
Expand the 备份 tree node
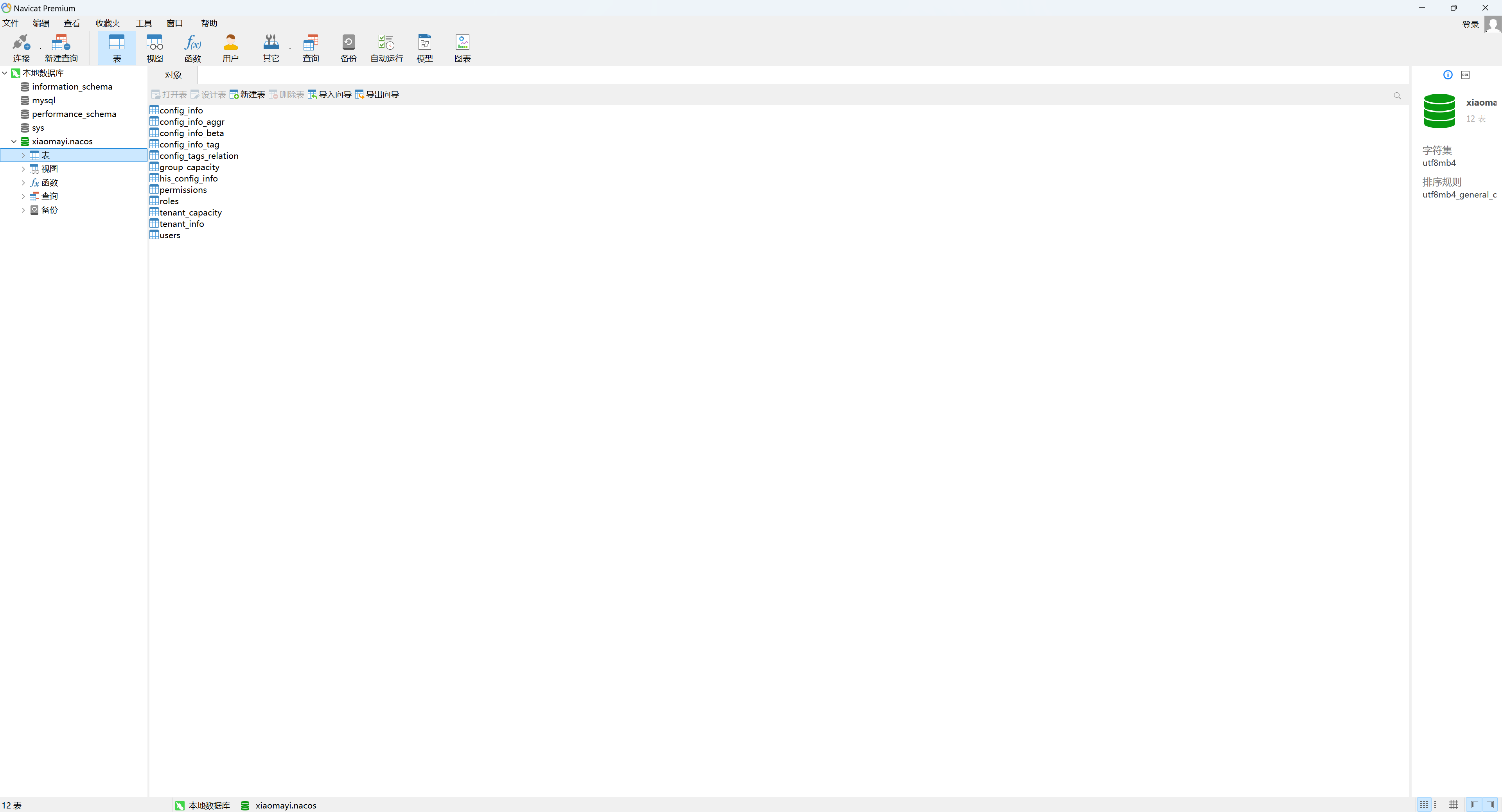point(23,210)
